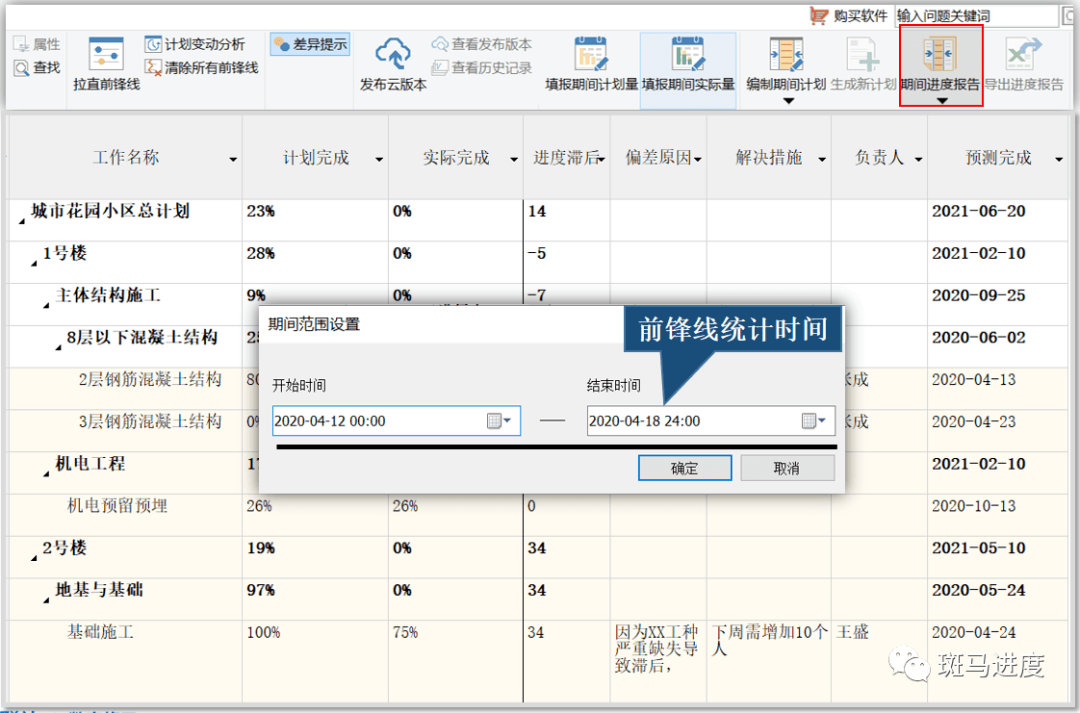This screenshot has height=713, width=1080.
Task: Select 填报期间计划量
Action: coord(592,63)
